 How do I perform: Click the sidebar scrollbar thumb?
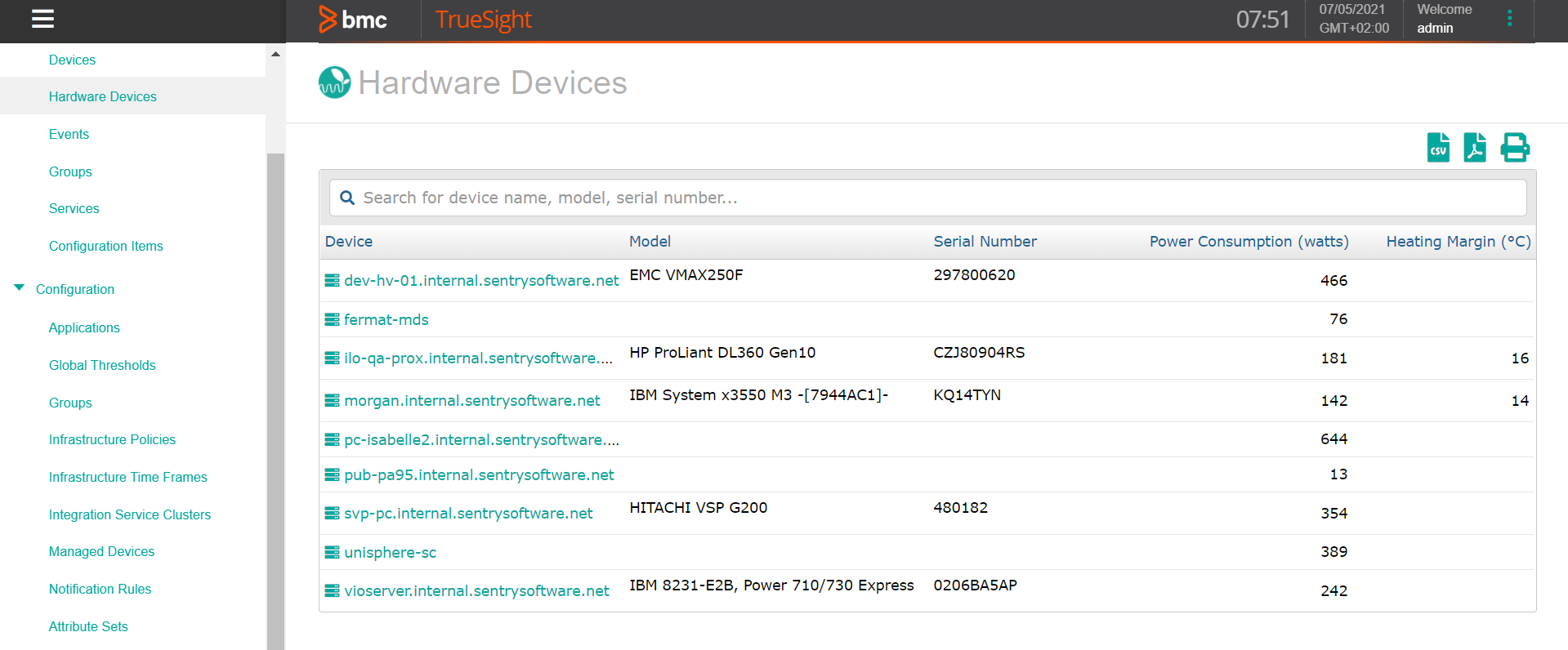[x=275, y=401]
